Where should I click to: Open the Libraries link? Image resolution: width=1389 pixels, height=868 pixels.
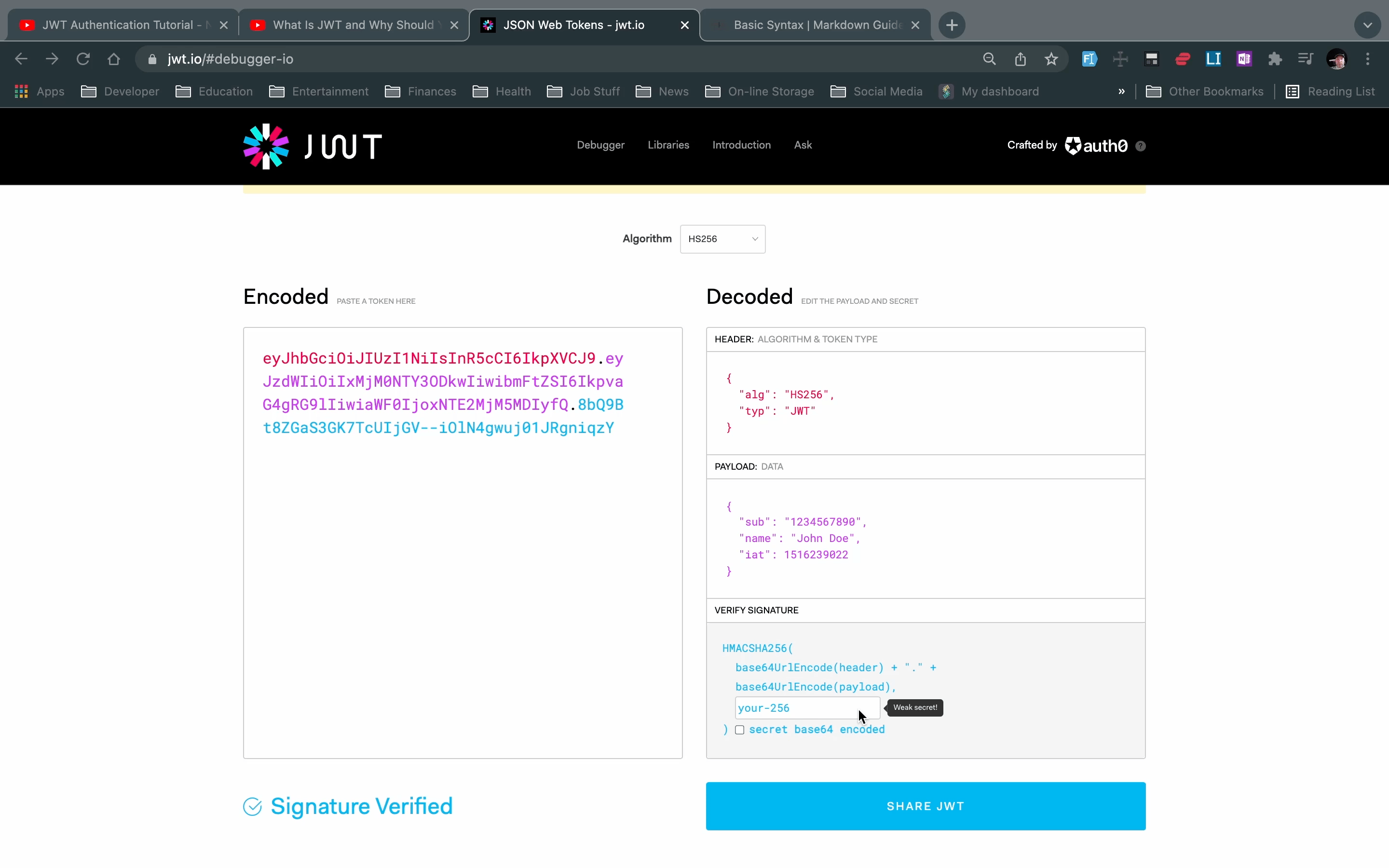click(668, 145)
